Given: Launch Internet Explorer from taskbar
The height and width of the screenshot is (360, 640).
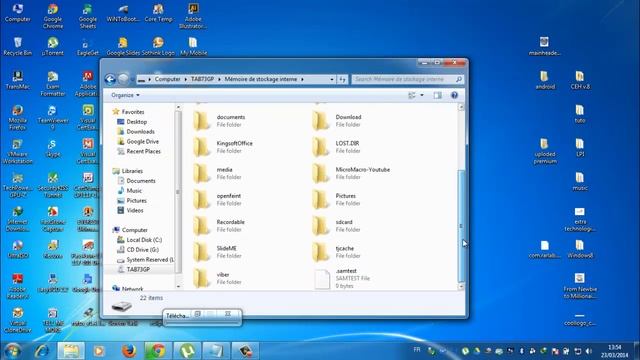Looking at the screenshot, I should (42, 351).
